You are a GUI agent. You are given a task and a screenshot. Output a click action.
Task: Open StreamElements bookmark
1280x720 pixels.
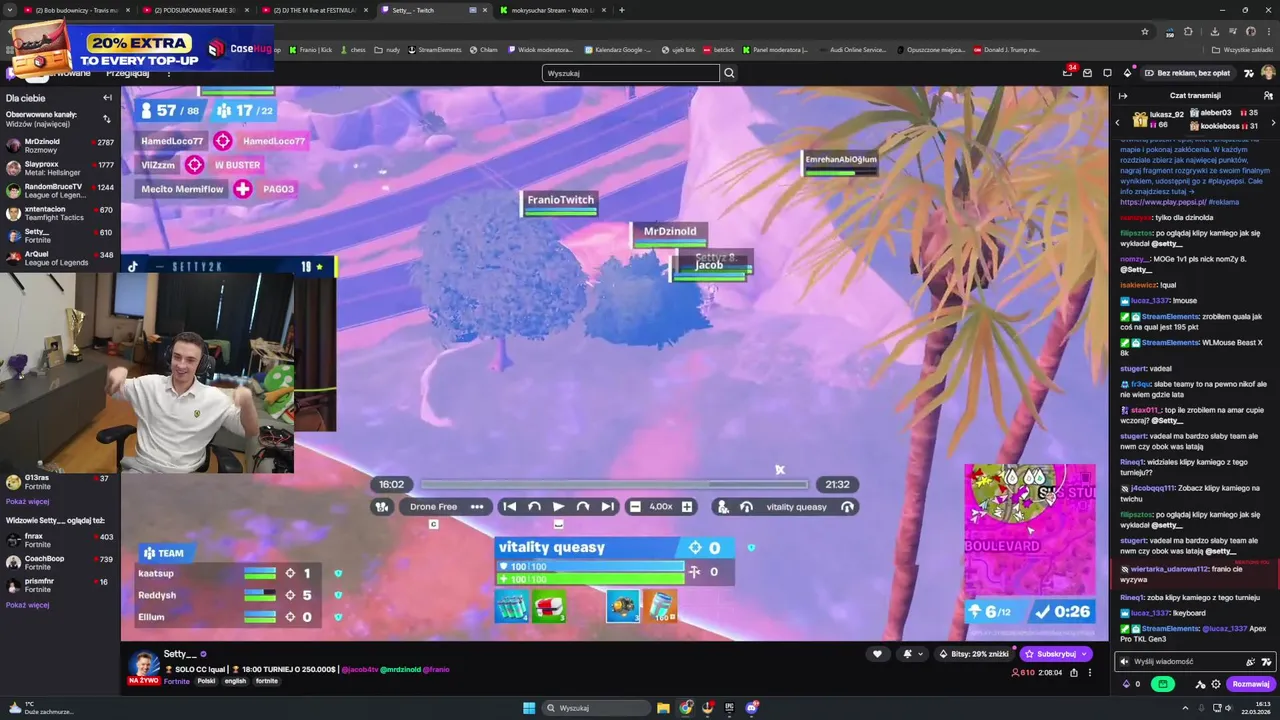tap(435, 49)
